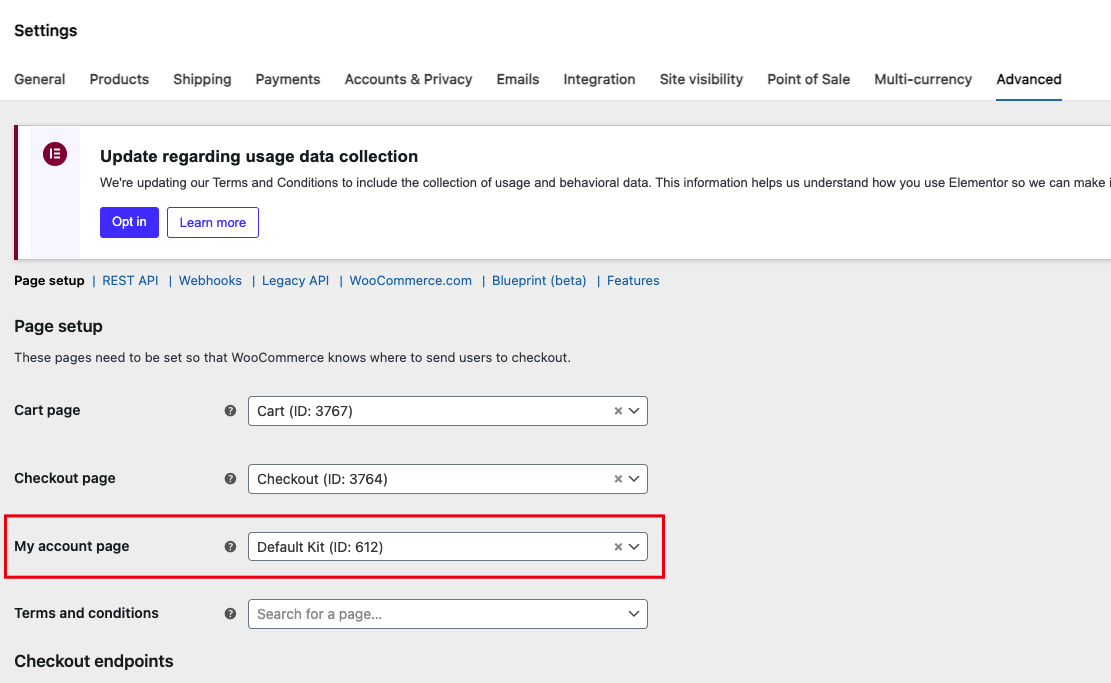
Task: Go to the Point of Sale tab
Action: coord(808,79)
